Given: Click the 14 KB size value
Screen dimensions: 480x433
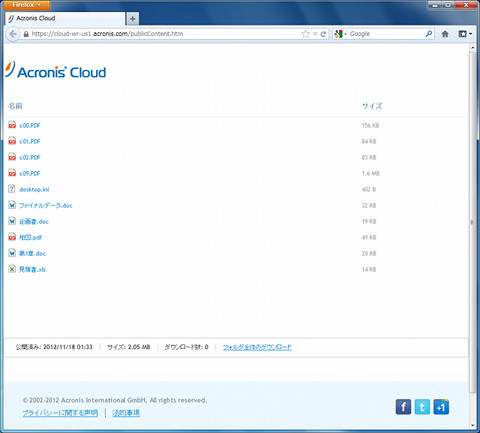Looking at the screenshot, I should coord(369,270).
